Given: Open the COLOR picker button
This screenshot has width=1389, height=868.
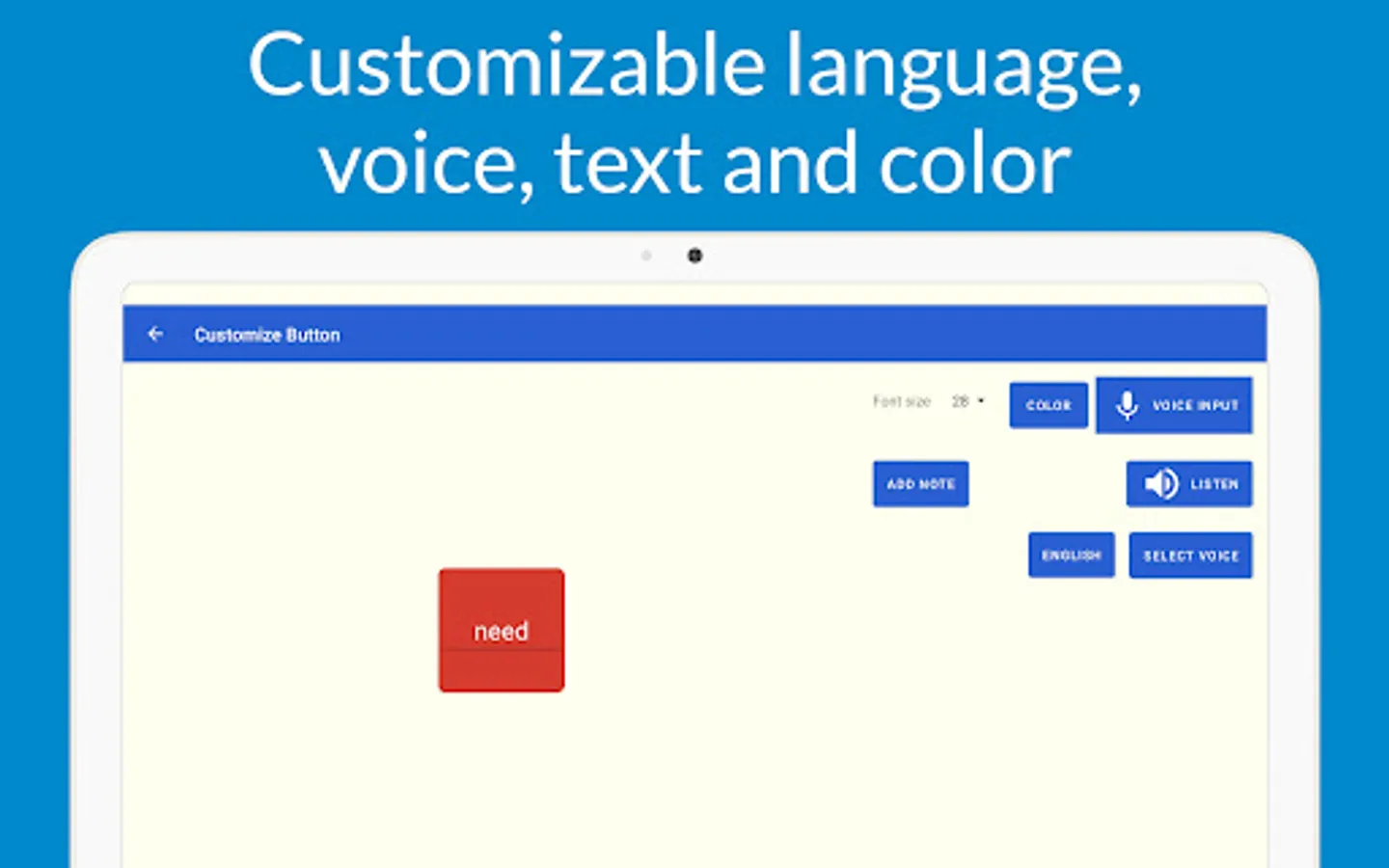Looking at the screenshot, I should pyautogui.click(x=1049, y=405).
